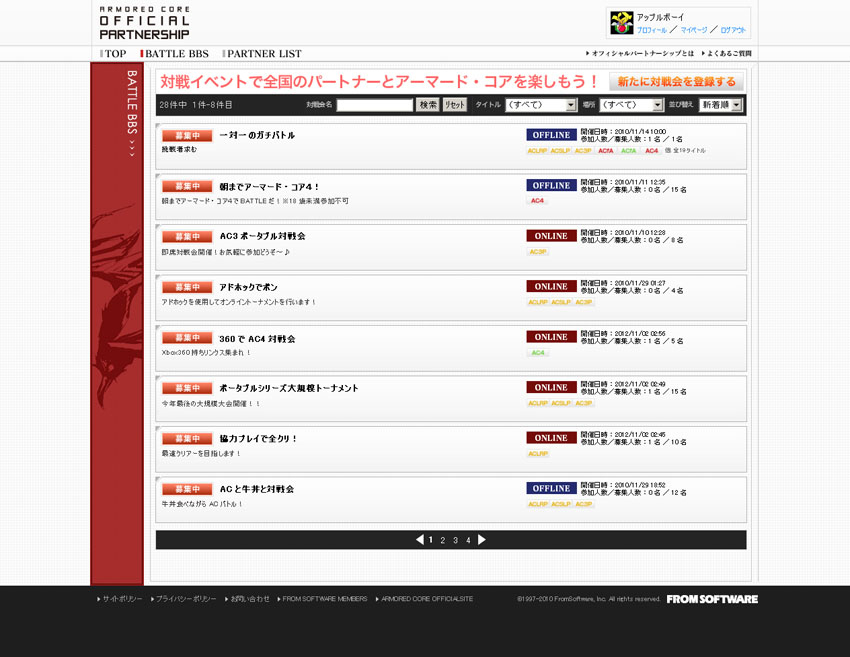Click 募集中 badge on 一対一のガチバトル event
Viewport: 850px width, 657px height.
pyautogui.click(x=187, y=136)
